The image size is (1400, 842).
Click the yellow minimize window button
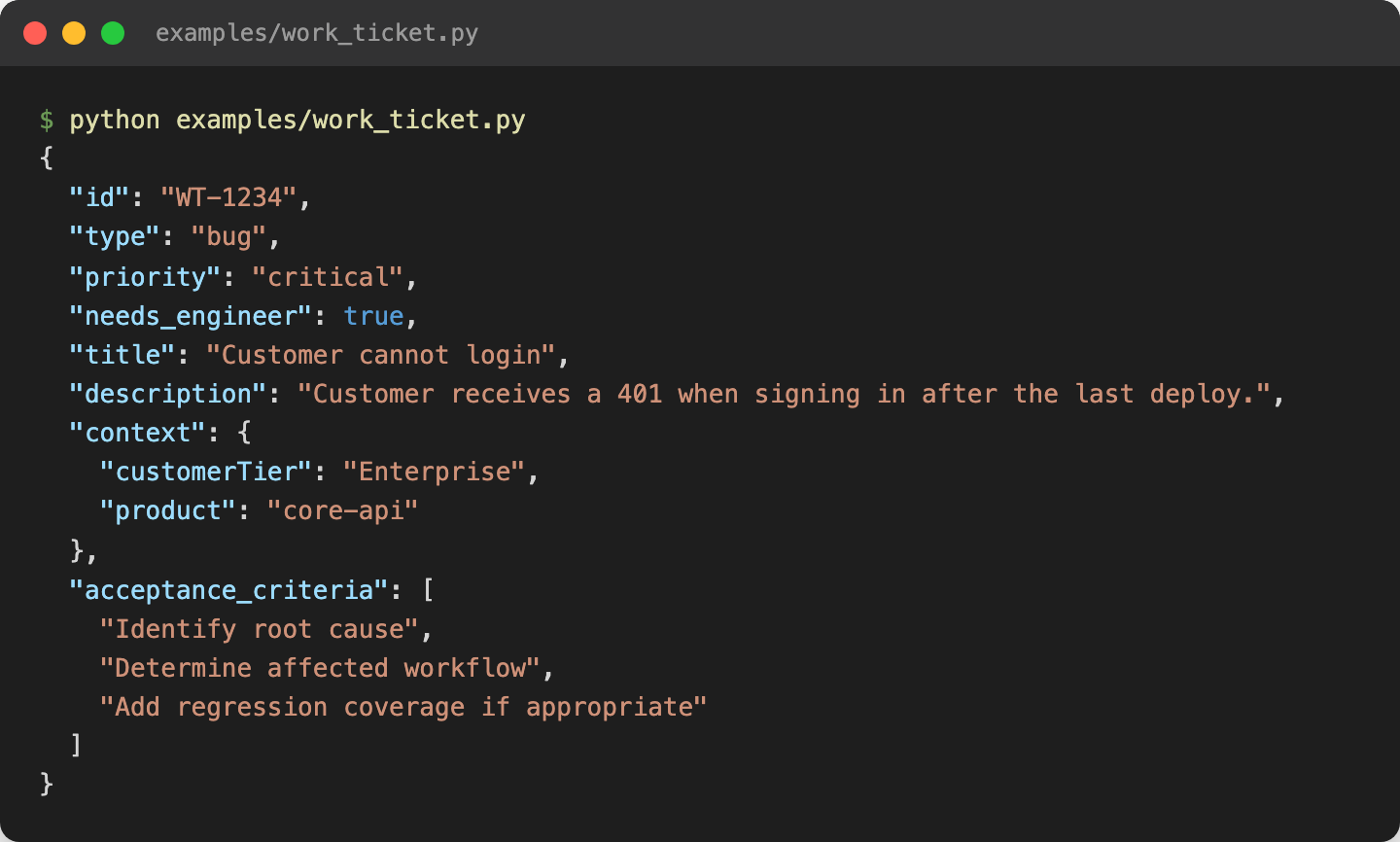[x=74, y=33]
